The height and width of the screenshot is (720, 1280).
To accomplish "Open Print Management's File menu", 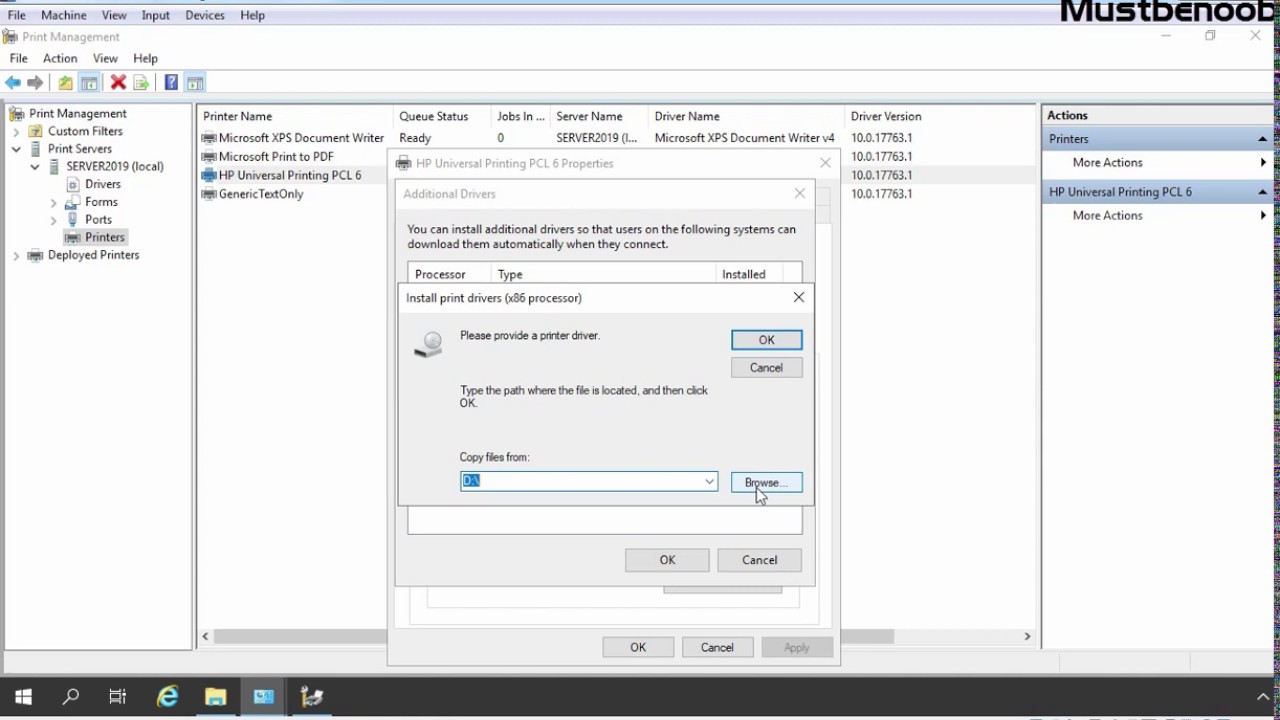I will (x=19, y=58).
